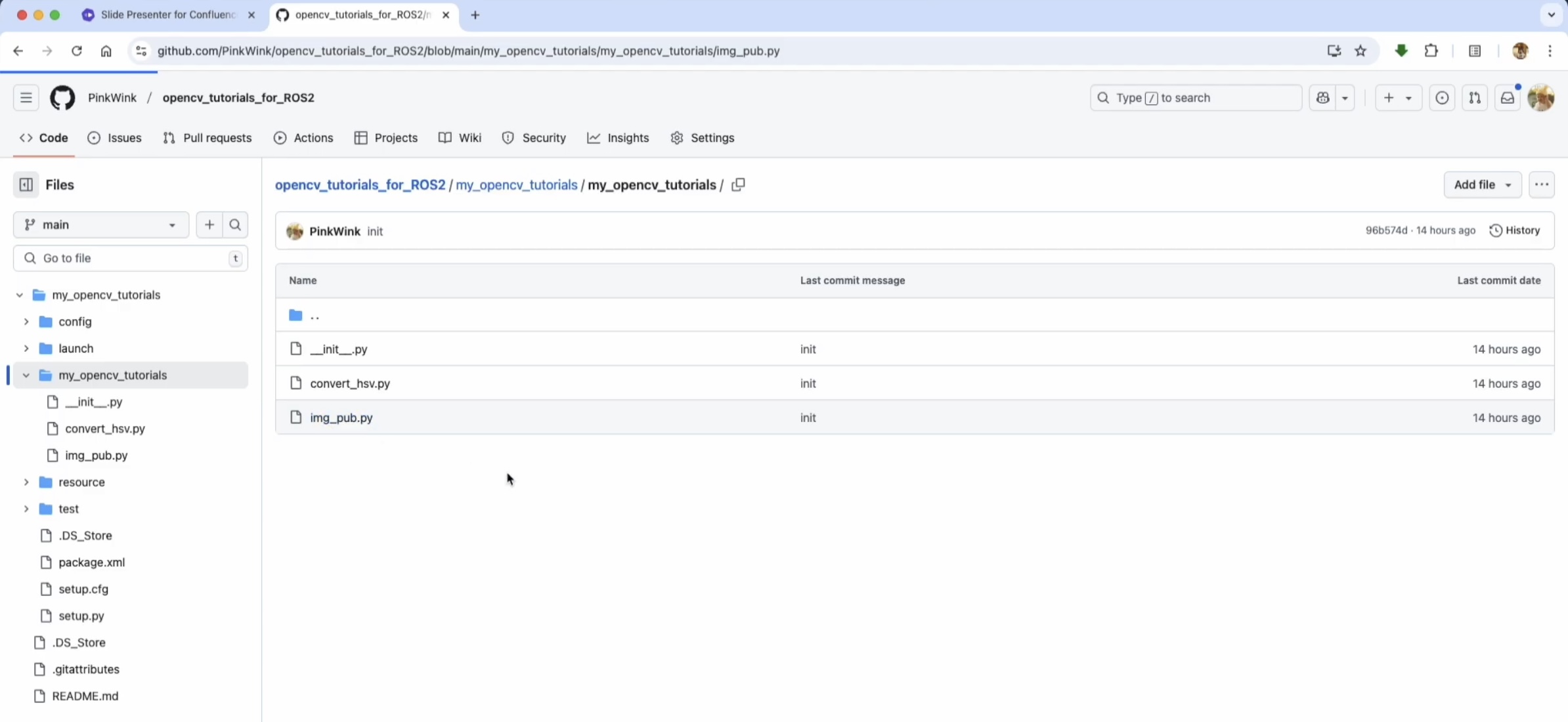Click the add file plus icon in the sidebar

coord(209,225)
